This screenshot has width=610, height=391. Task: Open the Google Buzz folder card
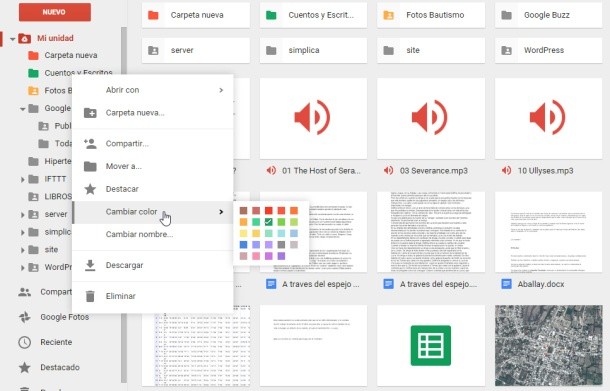[x=549, y=15]
